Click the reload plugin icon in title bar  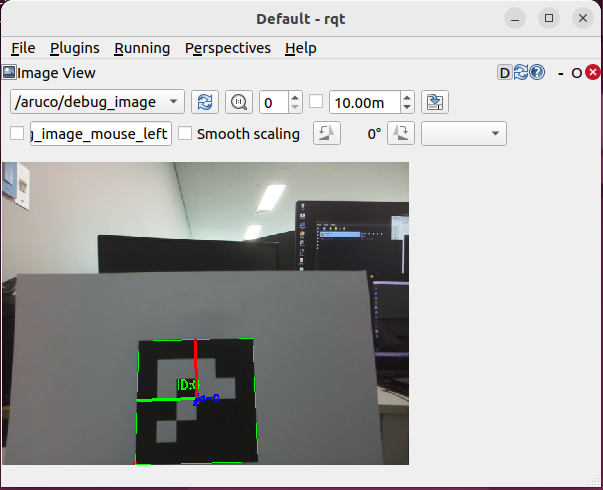[521, 72]
